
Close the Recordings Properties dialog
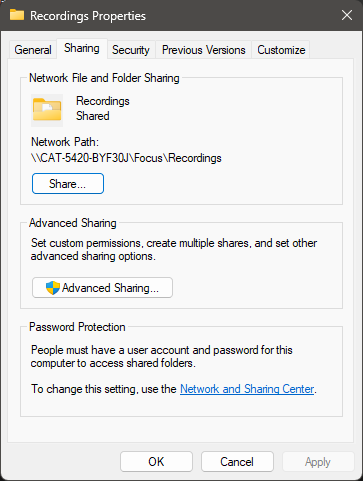[x=347, y=15]
